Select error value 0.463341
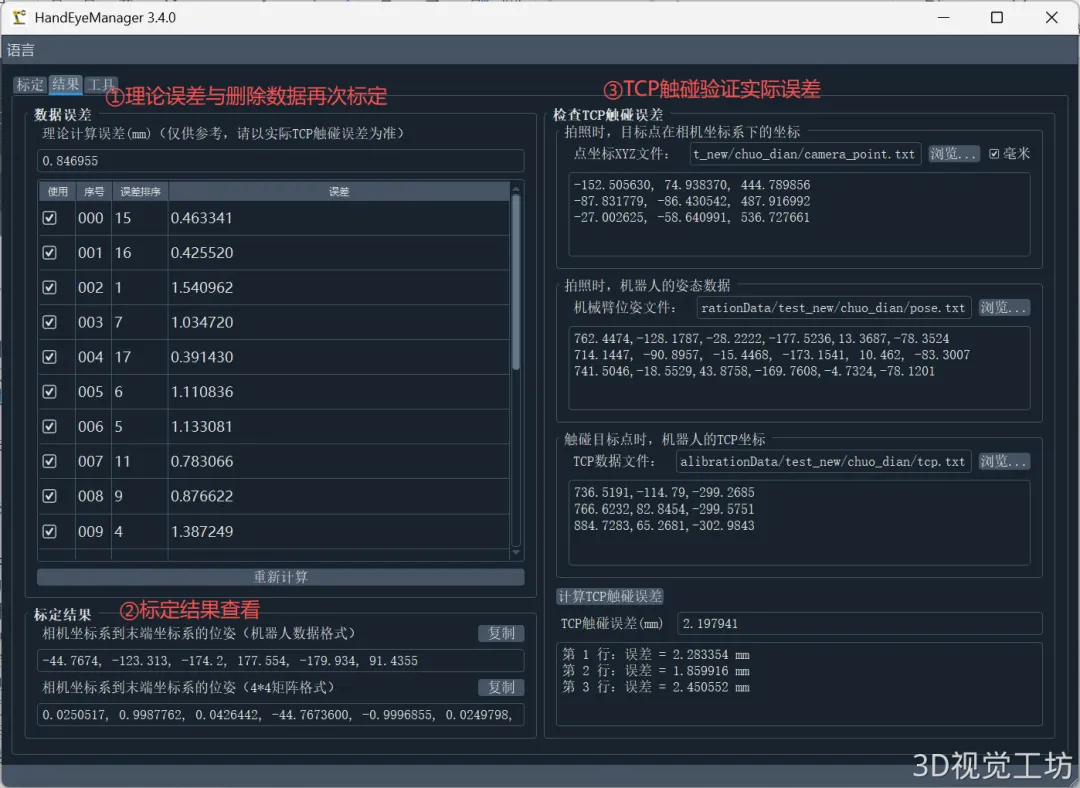This screenshot has height=788, width=1080. click(x=202, y=218)
